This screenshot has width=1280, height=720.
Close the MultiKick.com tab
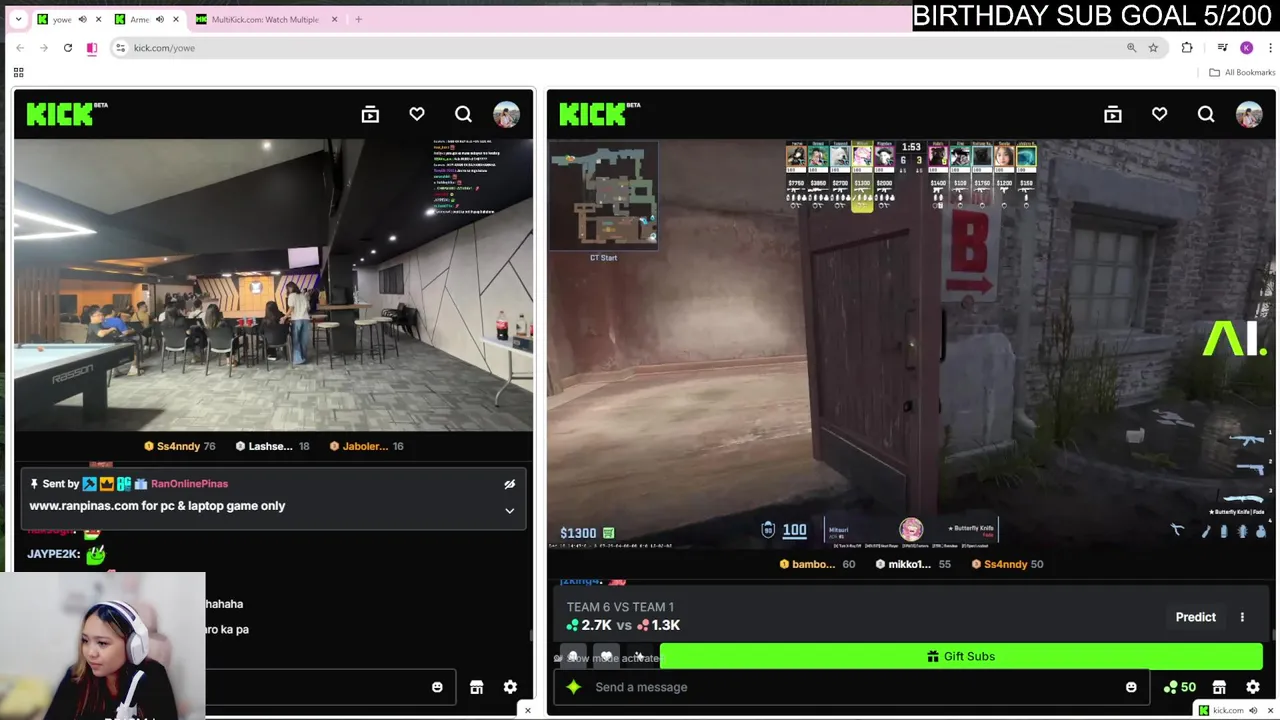point(334,19)
